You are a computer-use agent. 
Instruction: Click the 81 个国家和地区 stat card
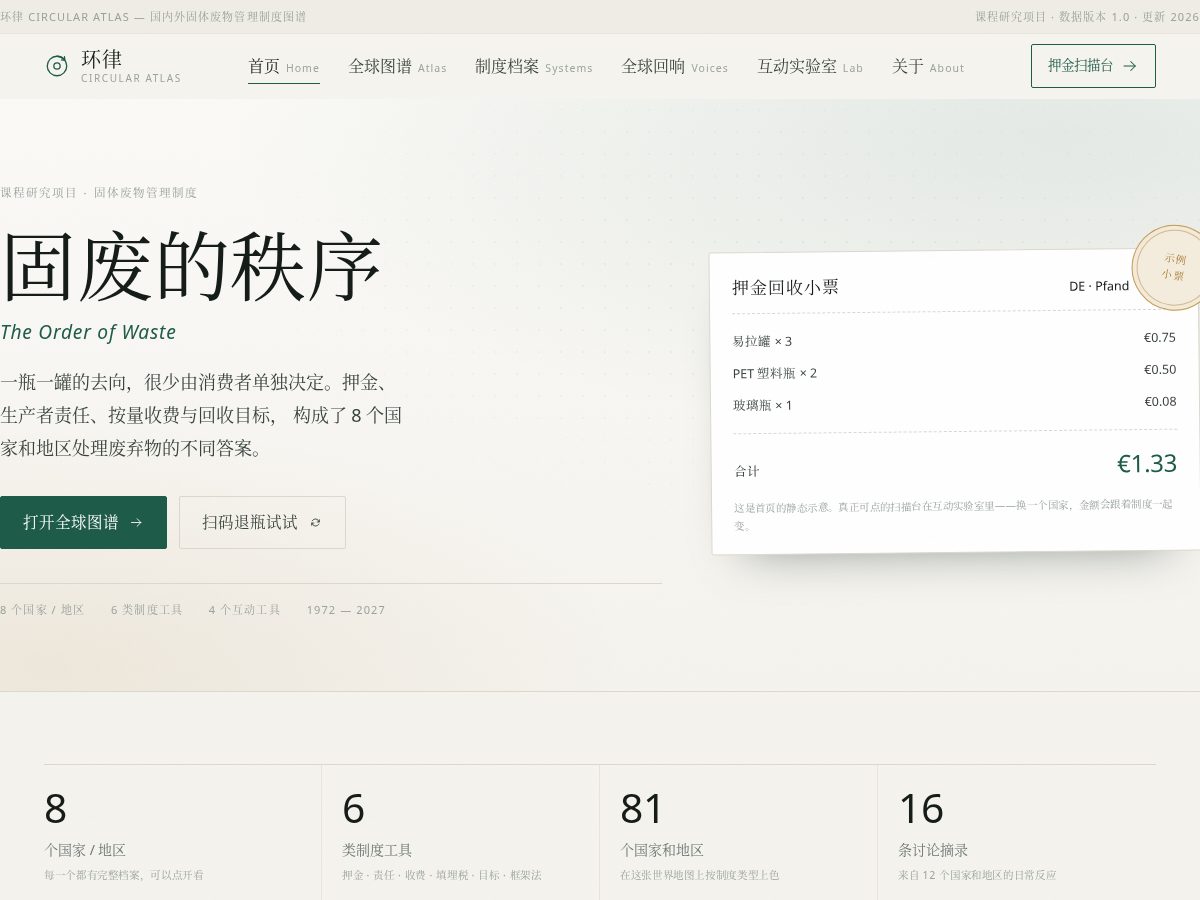pos(739,833)
